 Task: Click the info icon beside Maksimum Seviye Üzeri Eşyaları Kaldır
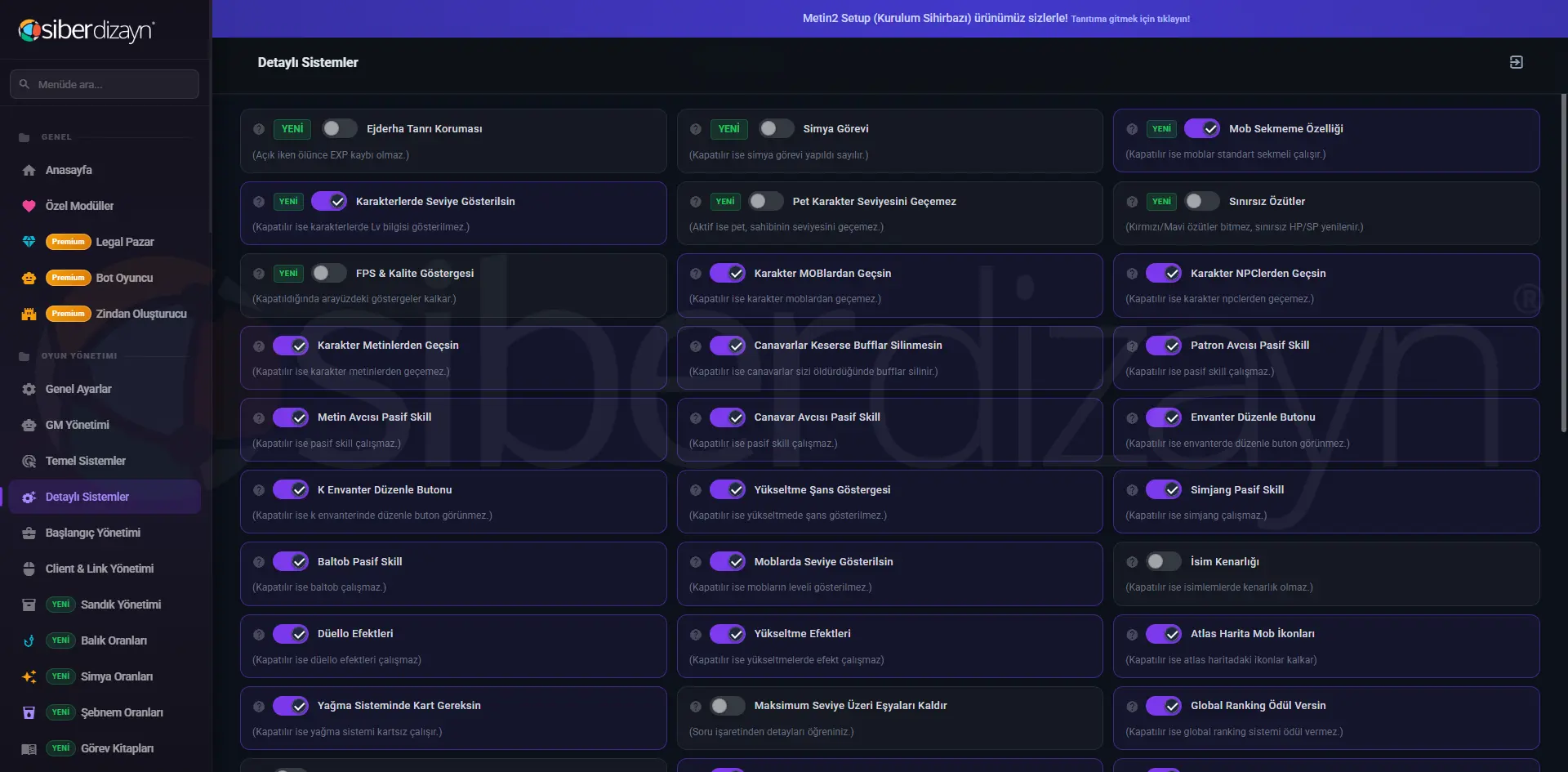tap(696, 706)
